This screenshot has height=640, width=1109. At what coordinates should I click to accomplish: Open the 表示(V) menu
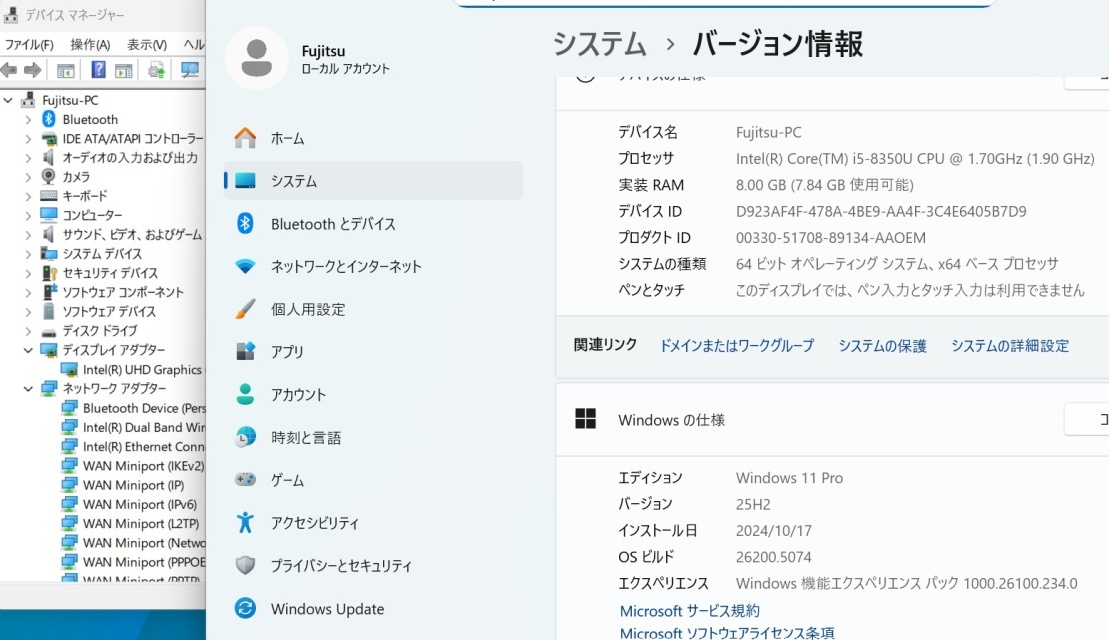tap(146, 45)
